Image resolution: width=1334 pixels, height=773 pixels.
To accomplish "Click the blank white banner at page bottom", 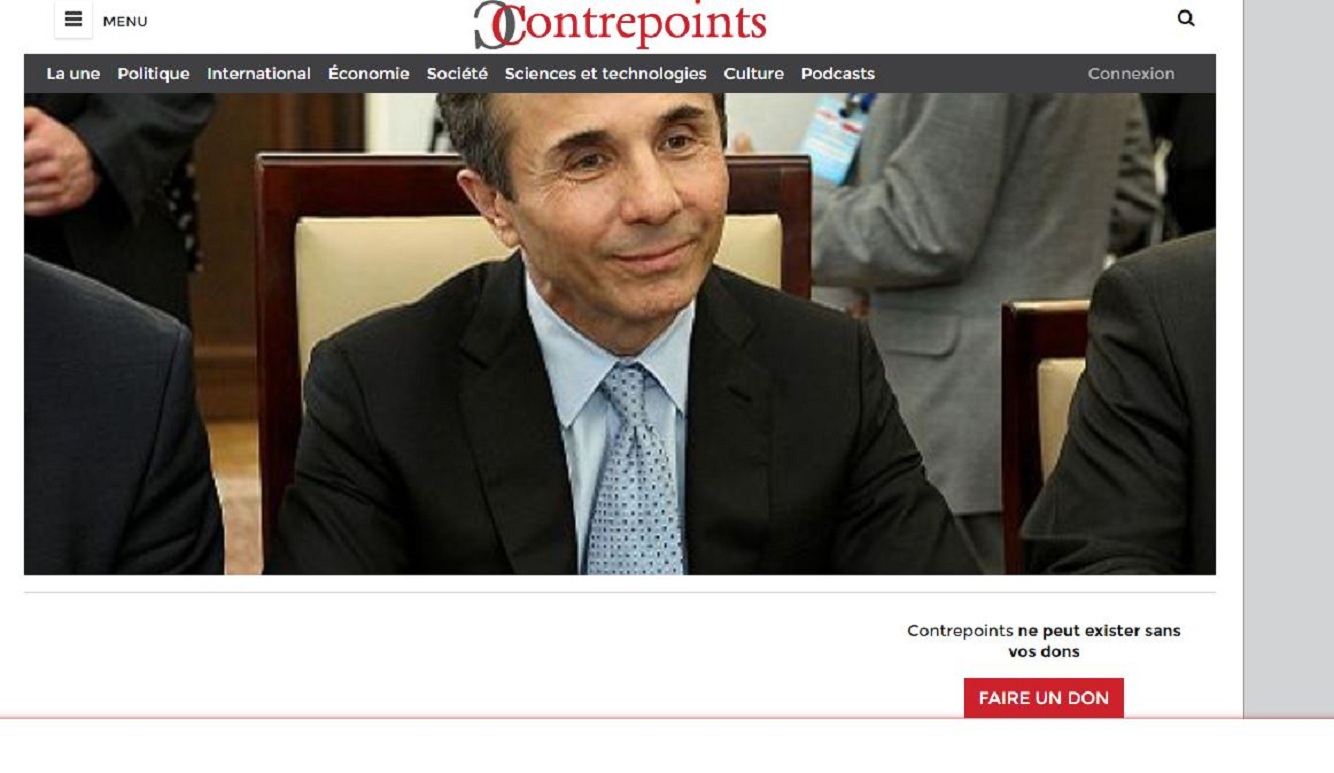I will 667,746.
